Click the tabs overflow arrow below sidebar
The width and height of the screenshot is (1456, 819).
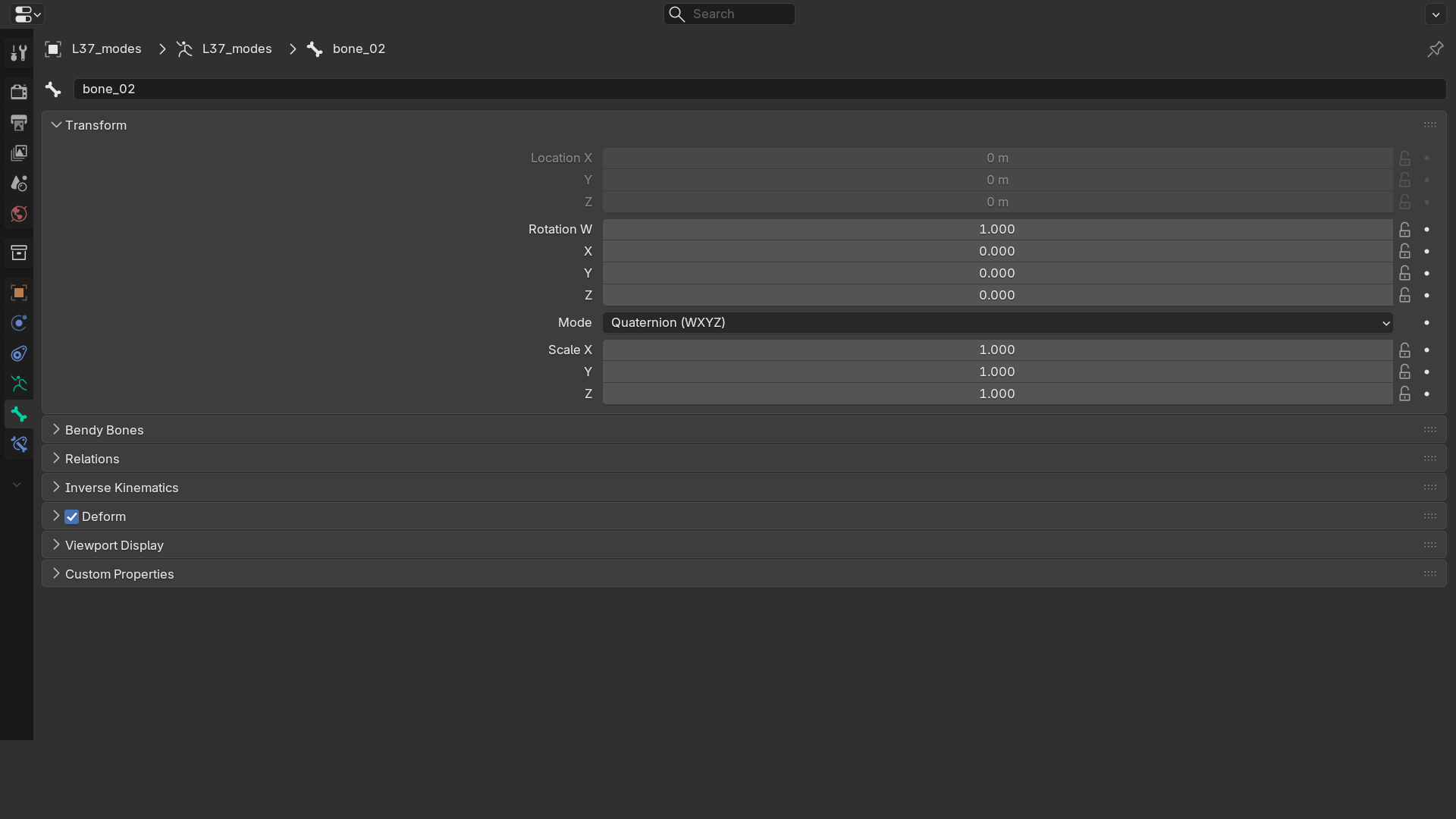(17, 485)
